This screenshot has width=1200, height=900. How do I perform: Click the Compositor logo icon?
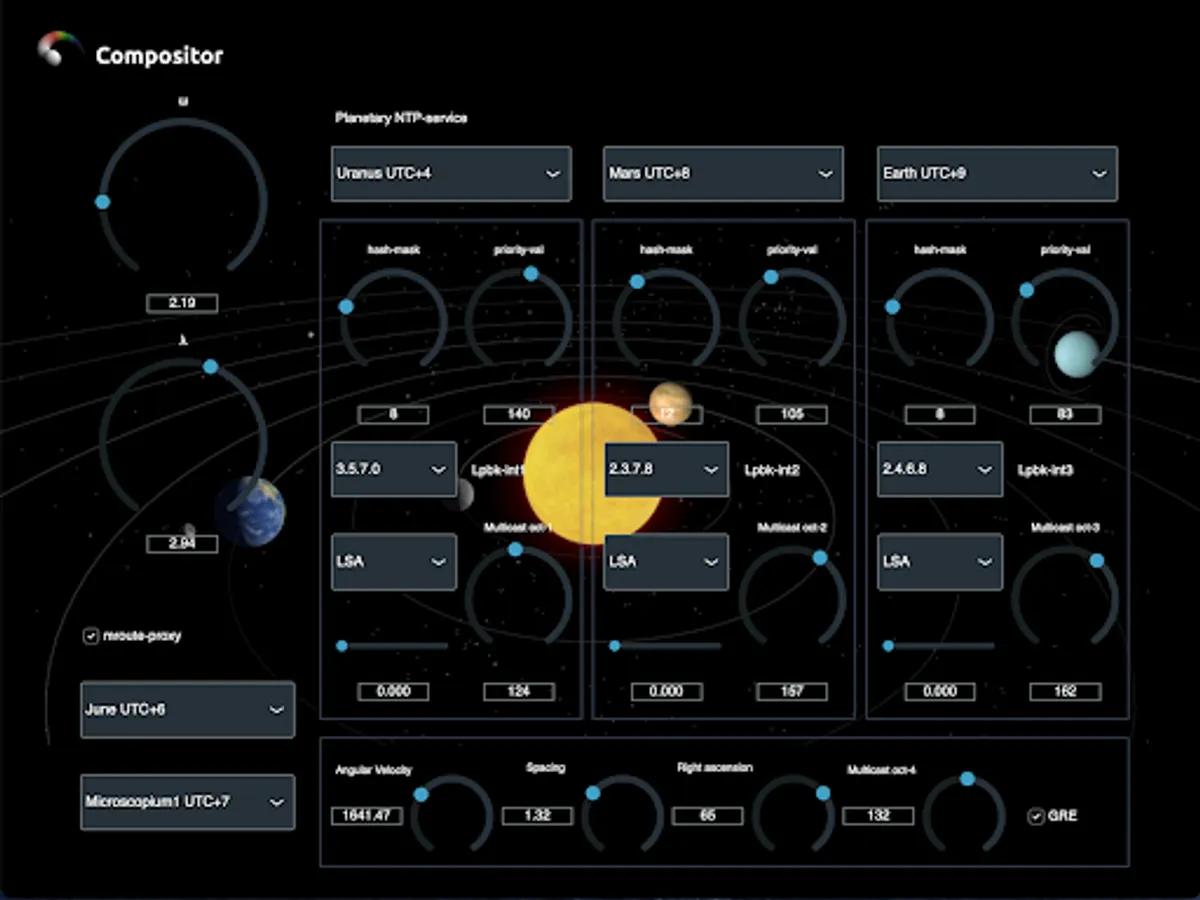(x=59, y=49)
